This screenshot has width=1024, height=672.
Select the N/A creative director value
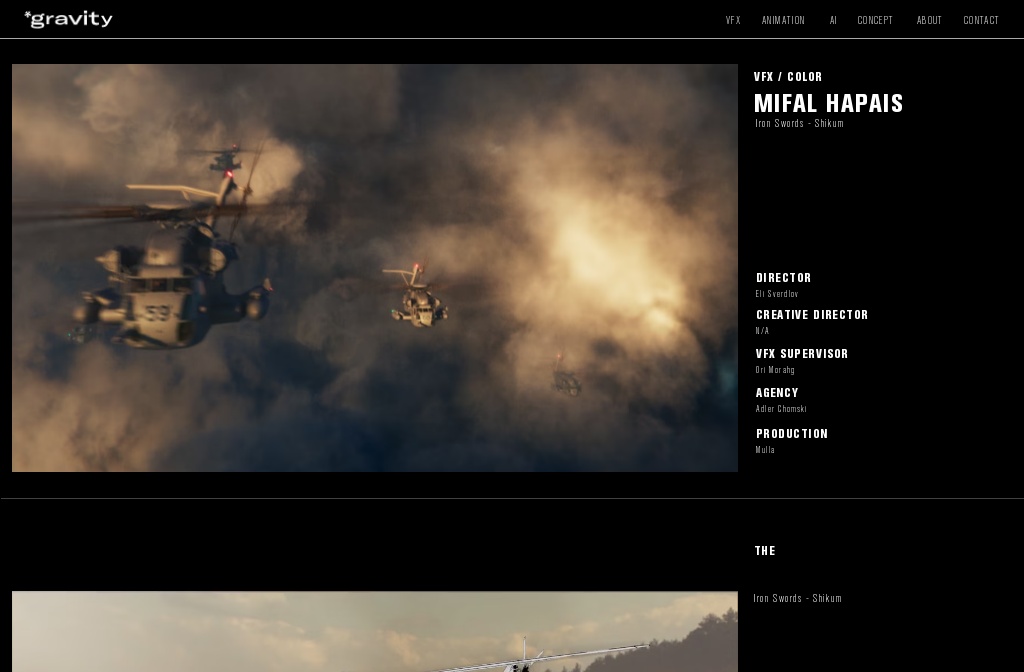(762, 331)
